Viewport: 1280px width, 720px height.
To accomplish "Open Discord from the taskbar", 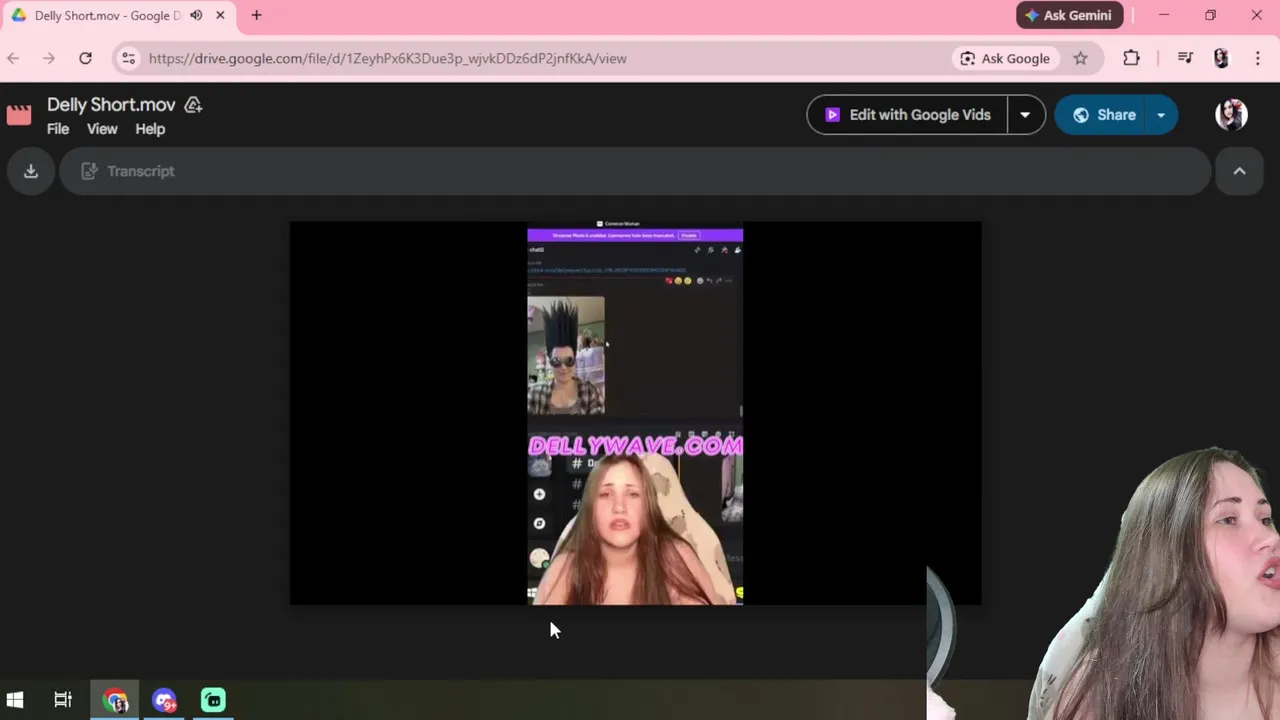I will click(165, 700).
